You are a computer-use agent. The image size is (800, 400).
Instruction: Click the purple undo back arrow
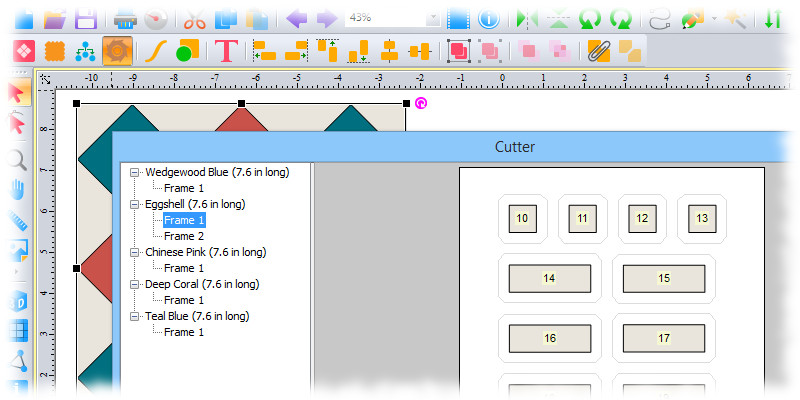pos(296,18)
